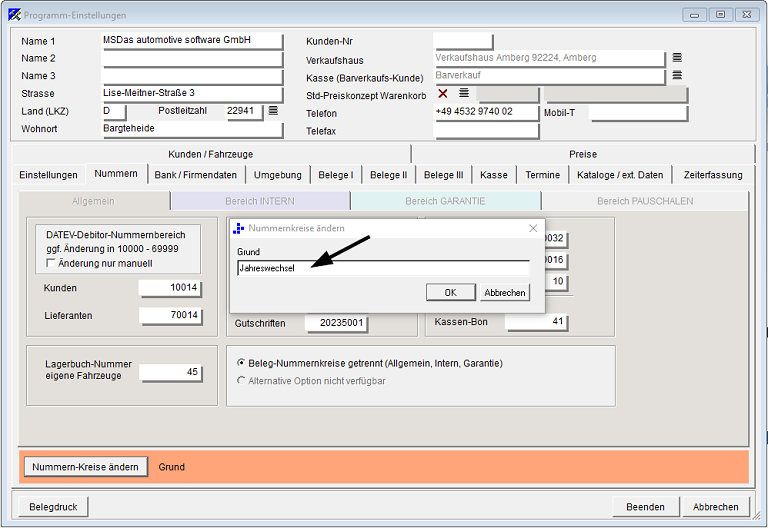Click the Gutschriften field 20235001
Image resolution: width=768 pixels, height=528 pixels.
pyautogui.click(x=336, y=323)
